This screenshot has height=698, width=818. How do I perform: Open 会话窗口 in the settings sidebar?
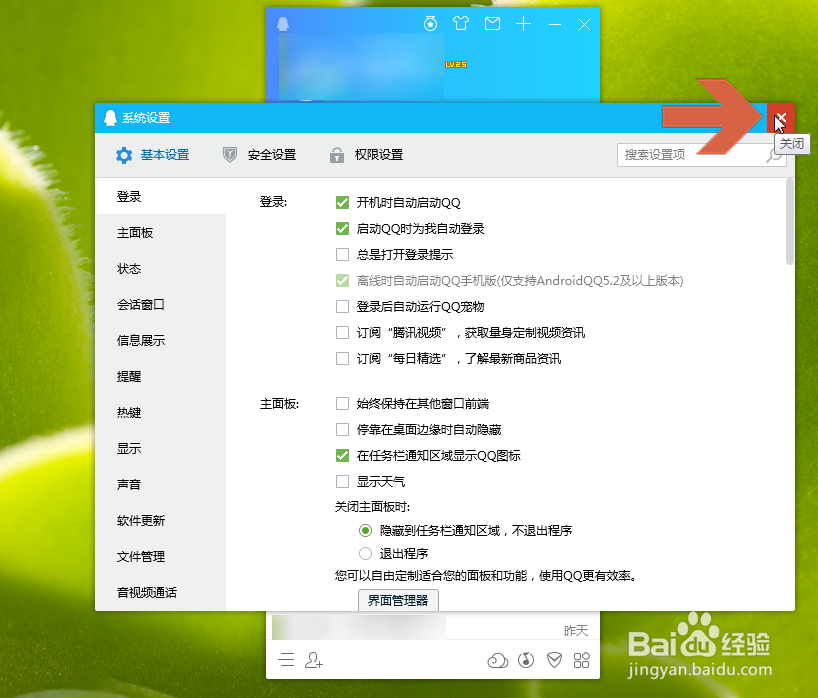(x=161, y=305)
